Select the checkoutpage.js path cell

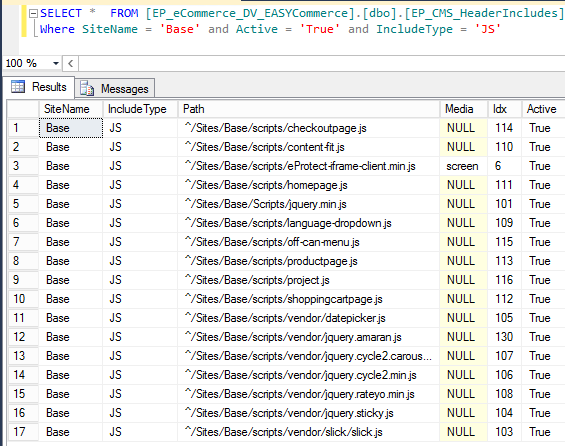click(x=308, y=128)
